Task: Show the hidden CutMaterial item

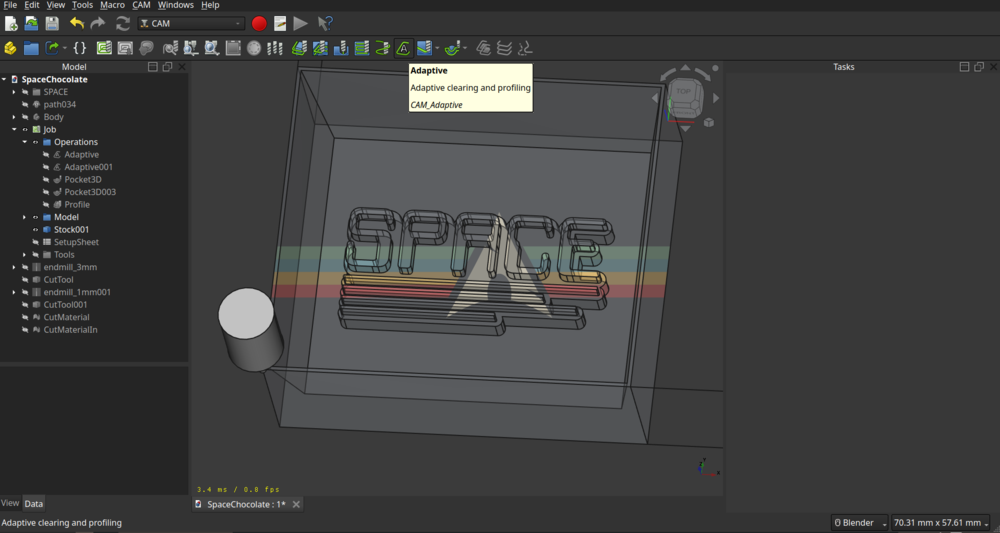Action: pos(26,317)
